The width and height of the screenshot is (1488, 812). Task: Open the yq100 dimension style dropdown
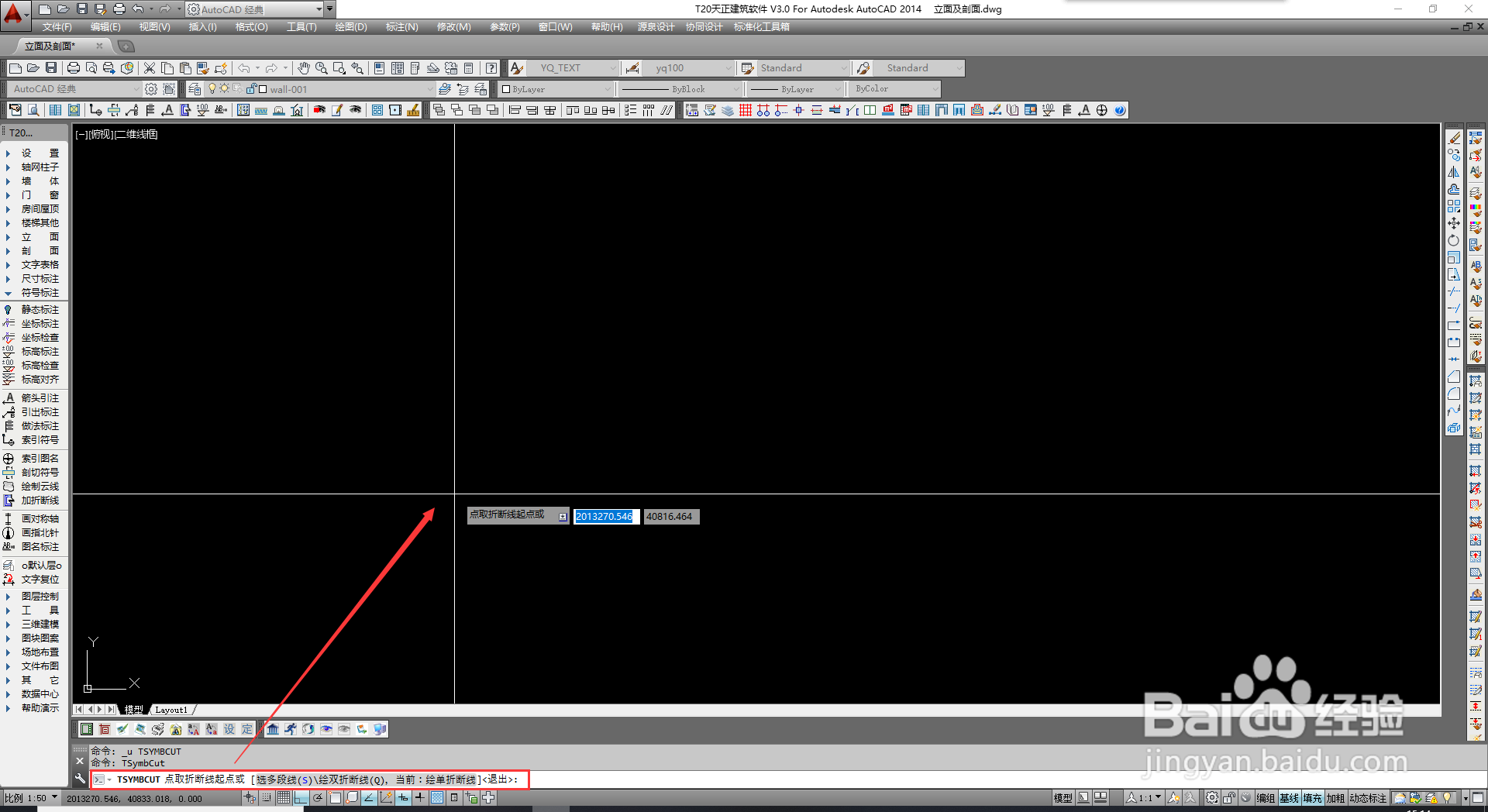pos(688,68)
